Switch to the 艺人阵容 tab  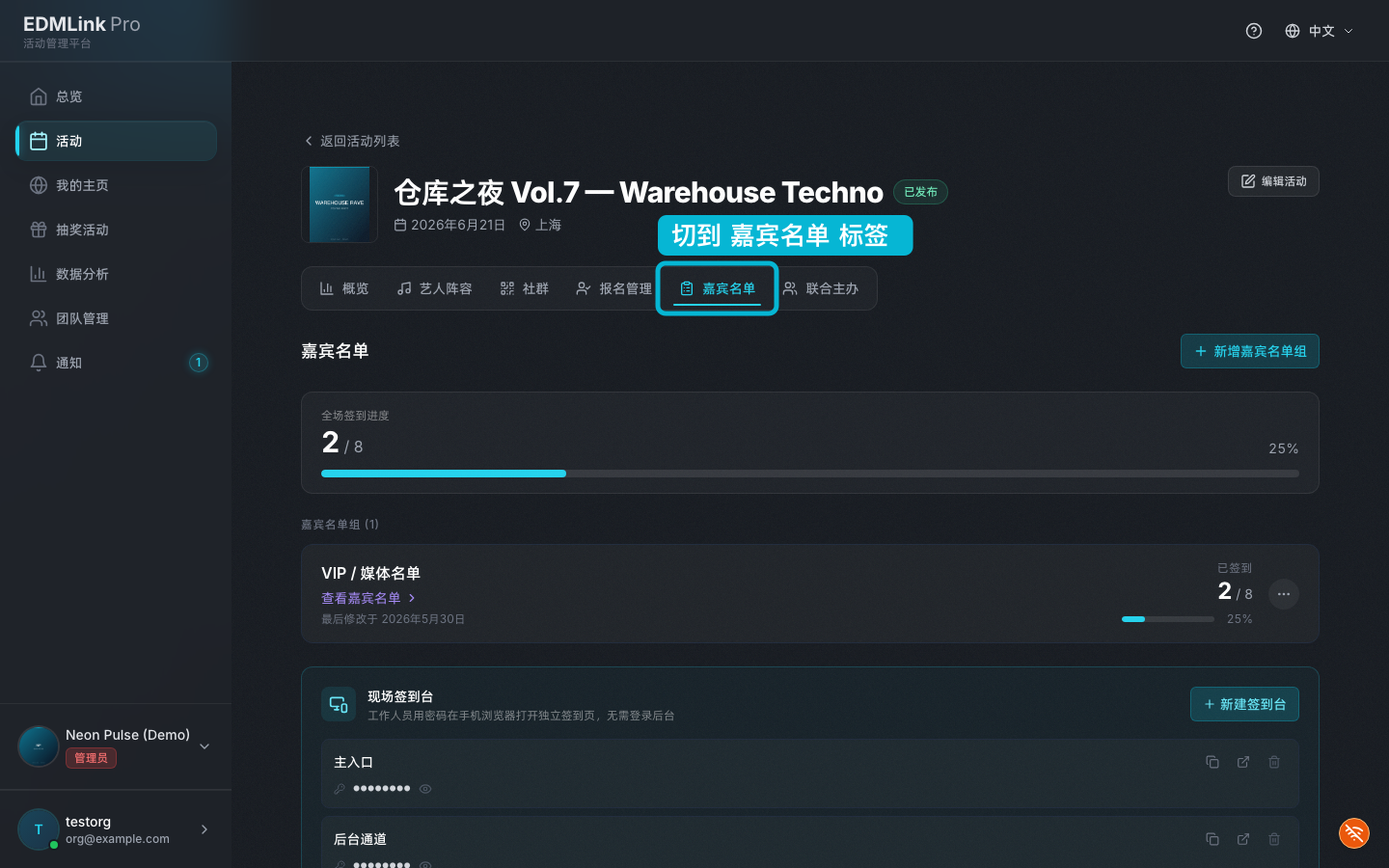[434, 288]
